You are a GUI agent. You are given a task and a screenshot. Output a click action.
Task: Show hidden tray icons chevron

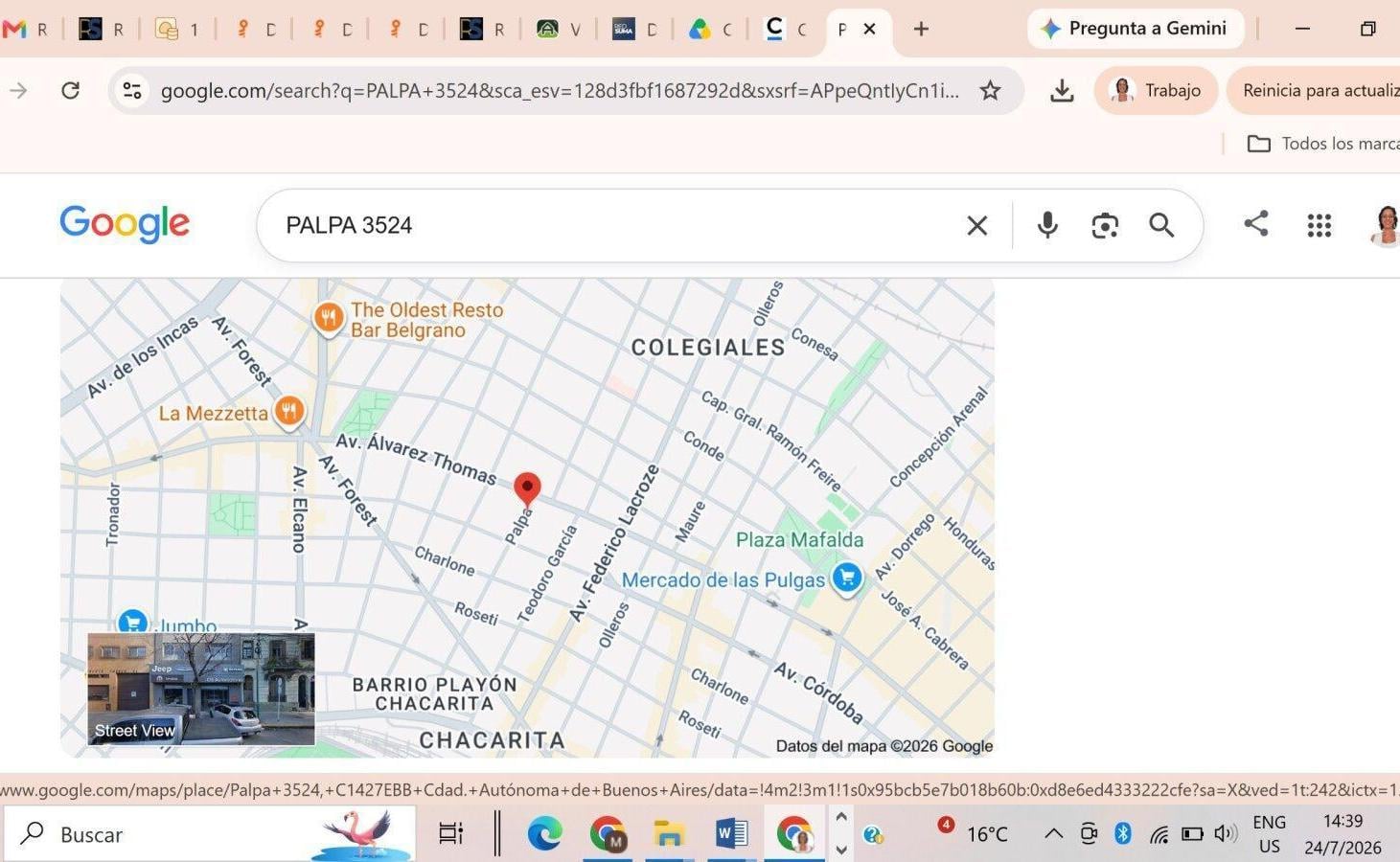click(1053, 833)
